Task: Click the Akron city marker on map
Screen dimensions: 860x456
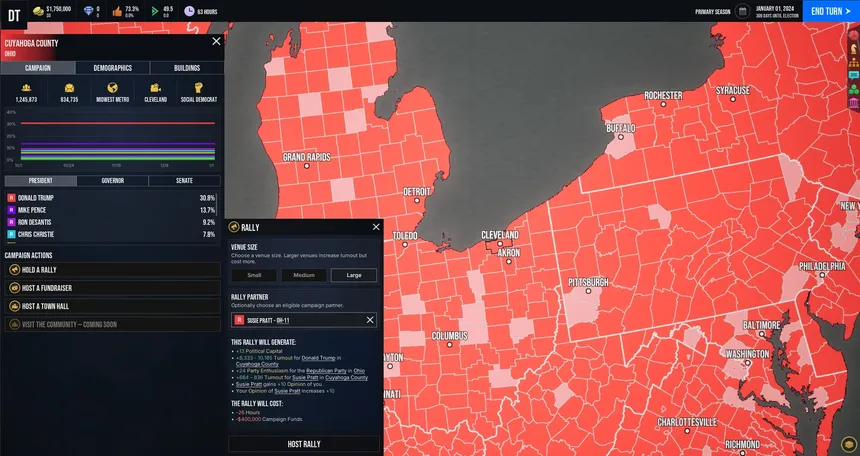Action: pyautogui.click(x=508, y=262)
